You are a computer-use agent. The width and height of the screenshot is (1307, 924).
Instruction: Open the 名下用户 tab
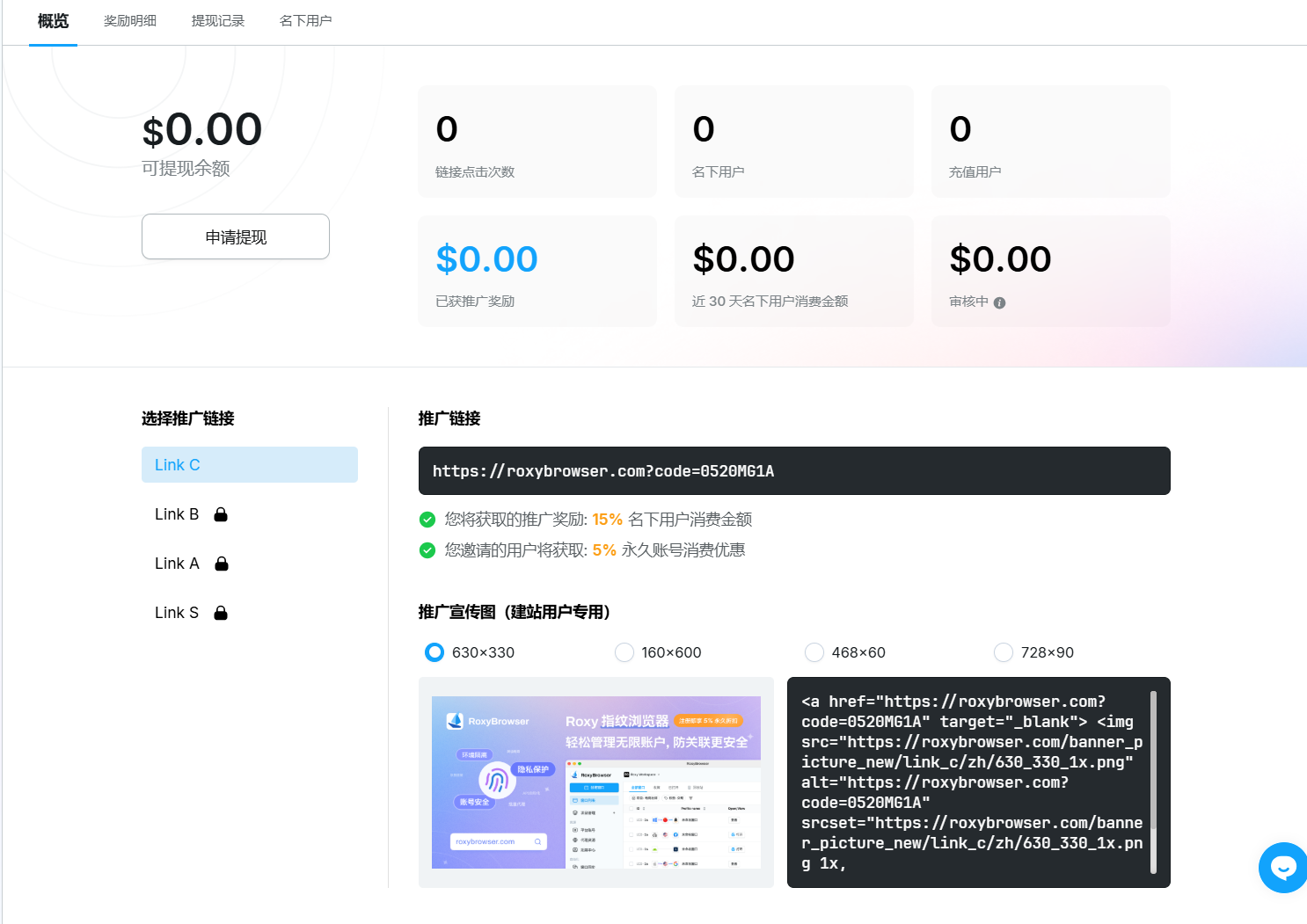[306, 21]
